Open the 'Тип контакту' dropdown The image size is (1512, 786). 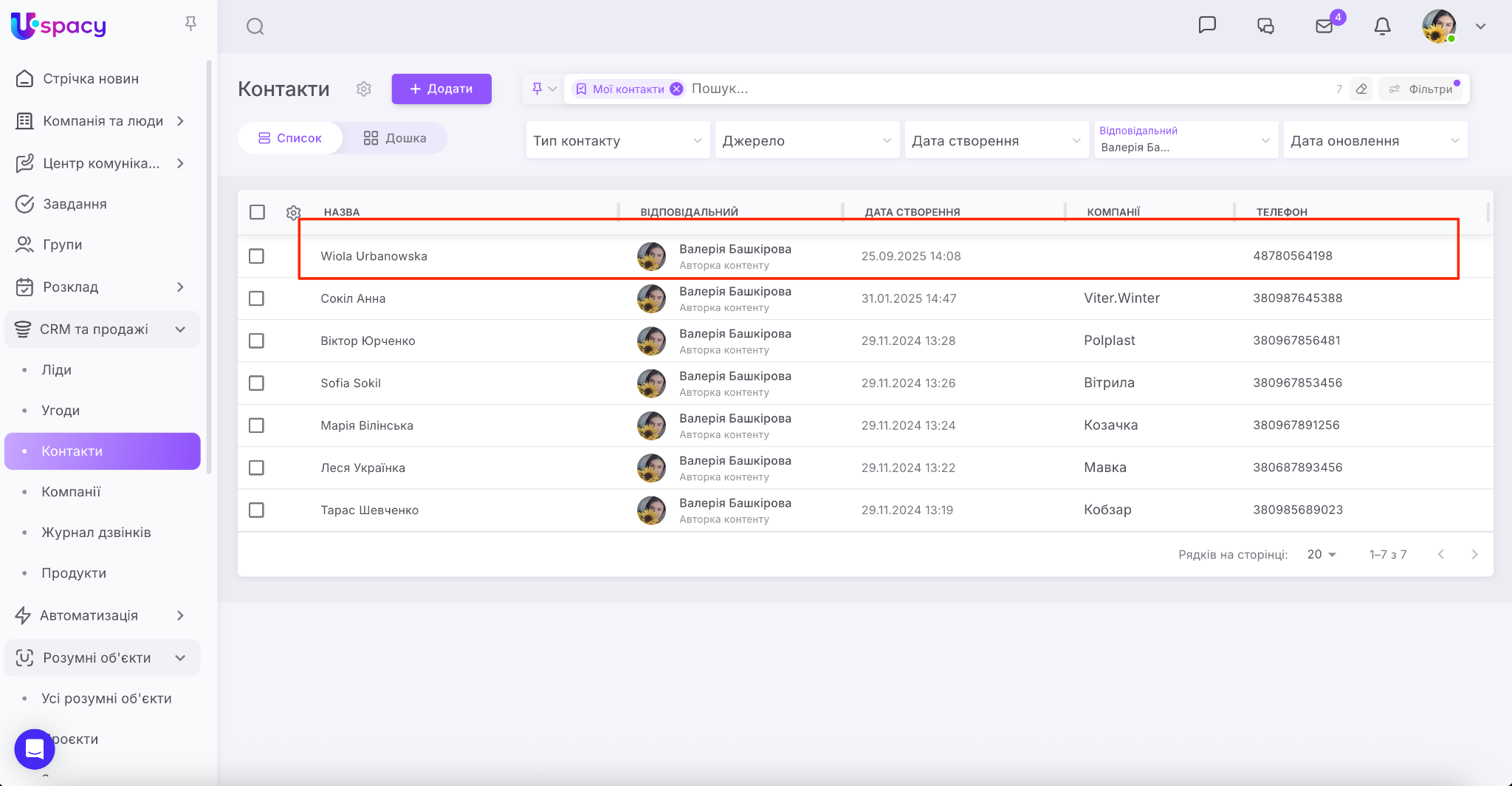617,140
